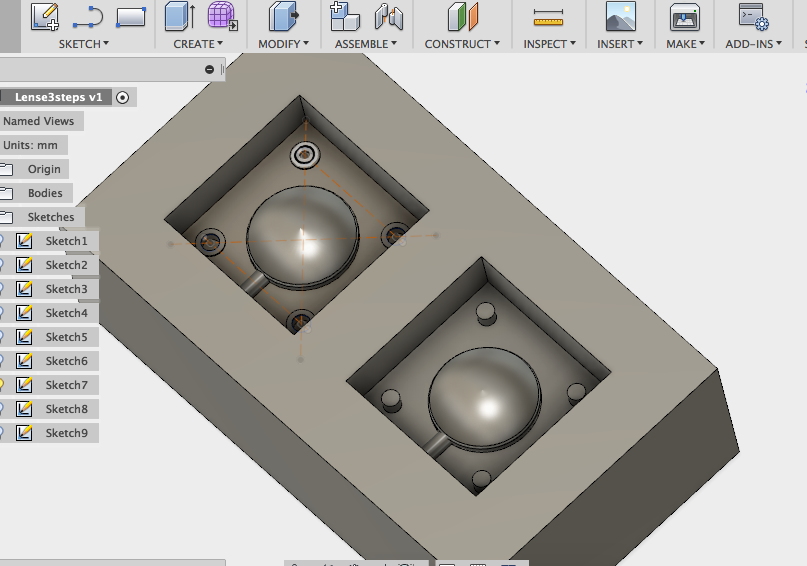Click the concentric circle sketch on left cavity
The height and width of the screenshot is (566, 807).
[x=305, y=154]
